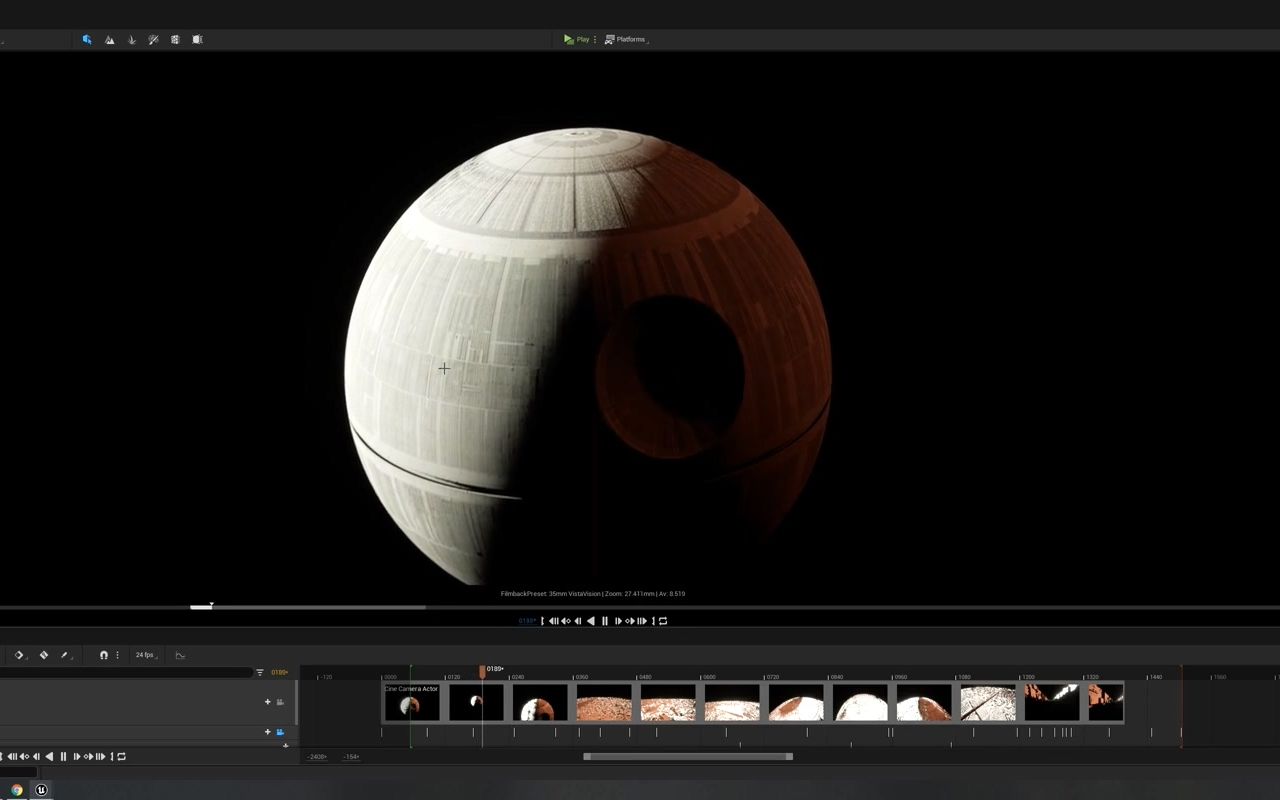Set end bracket in Sequencer bottom transport
Image resolution: width=1280 pixels, height=800 pixels.
[x=111, y=757]
